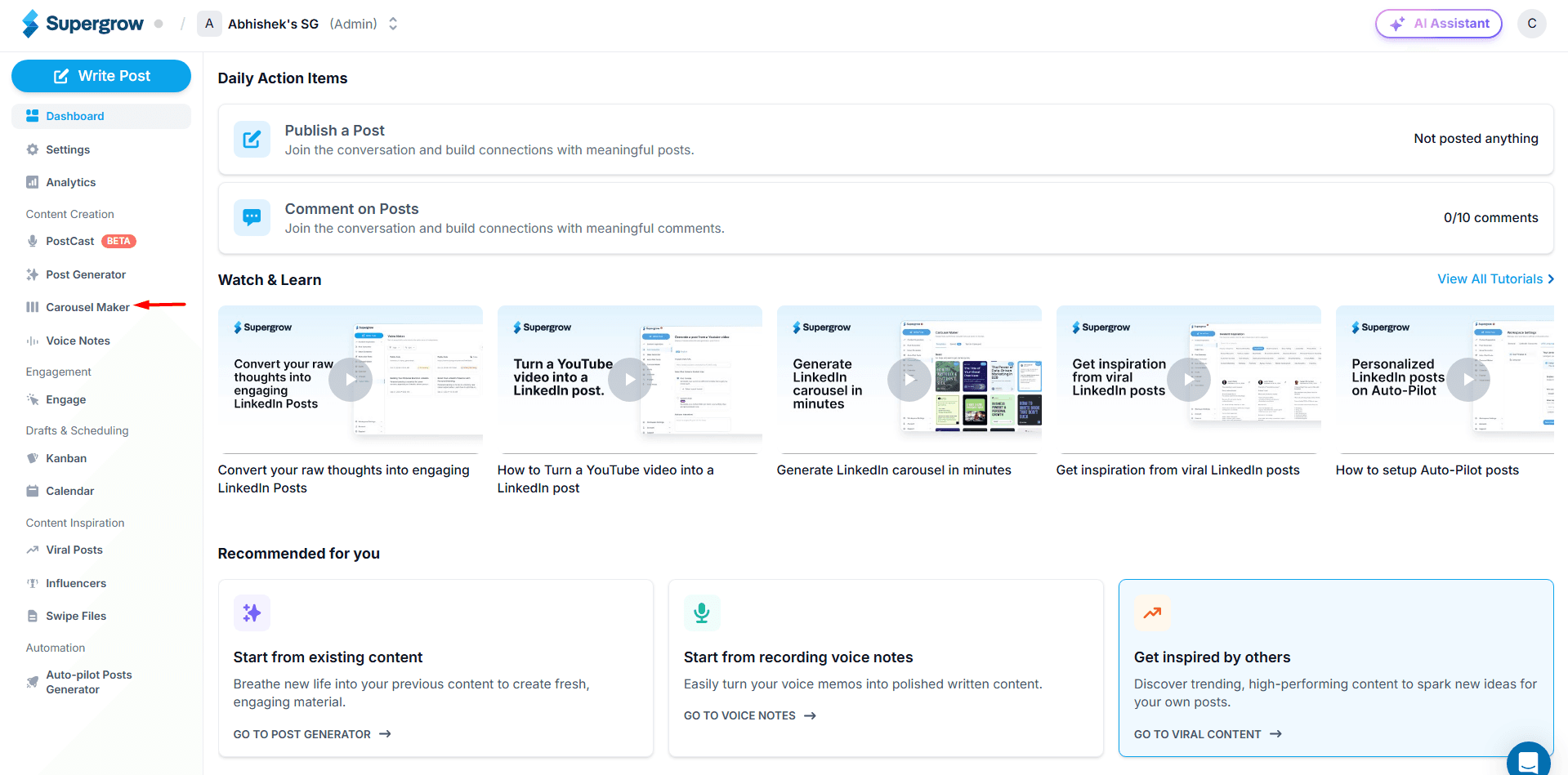Open Carousel Maker in the sidebar
Viewport: 1568px width, 775px height.
click(87, 307)
